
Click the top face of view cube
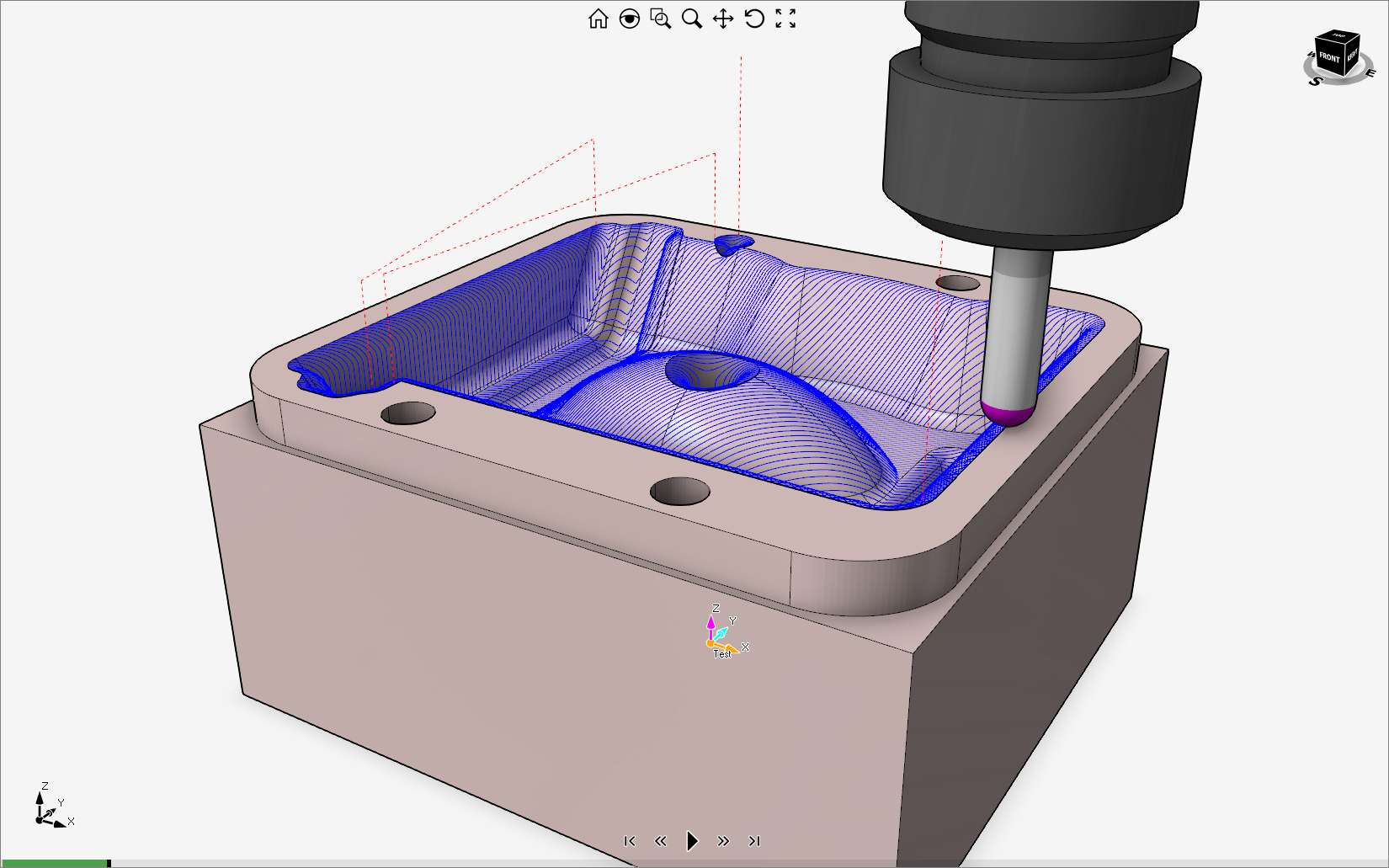pos(1338,37)
